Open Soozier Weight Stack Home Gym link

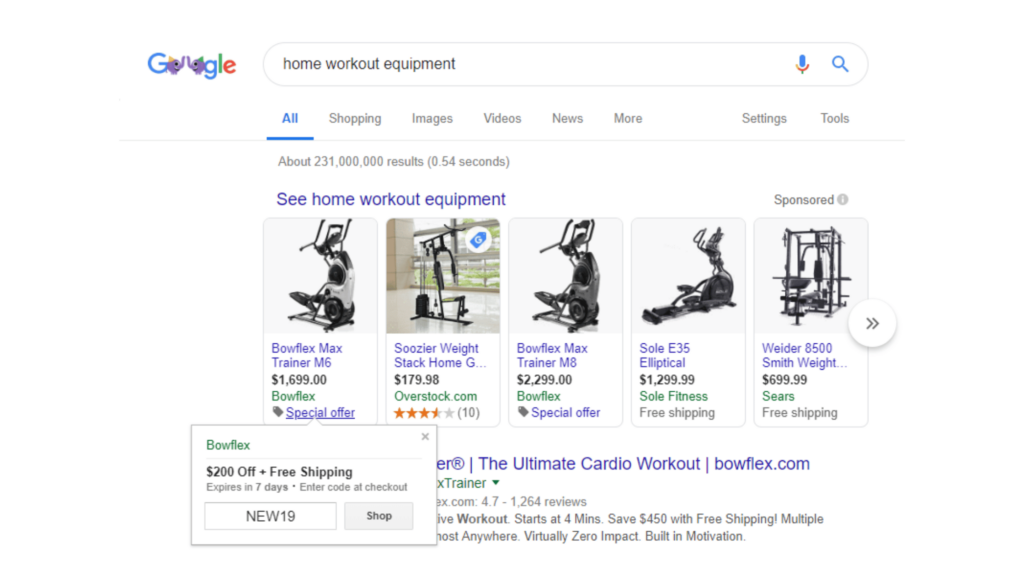coord(440,355)
